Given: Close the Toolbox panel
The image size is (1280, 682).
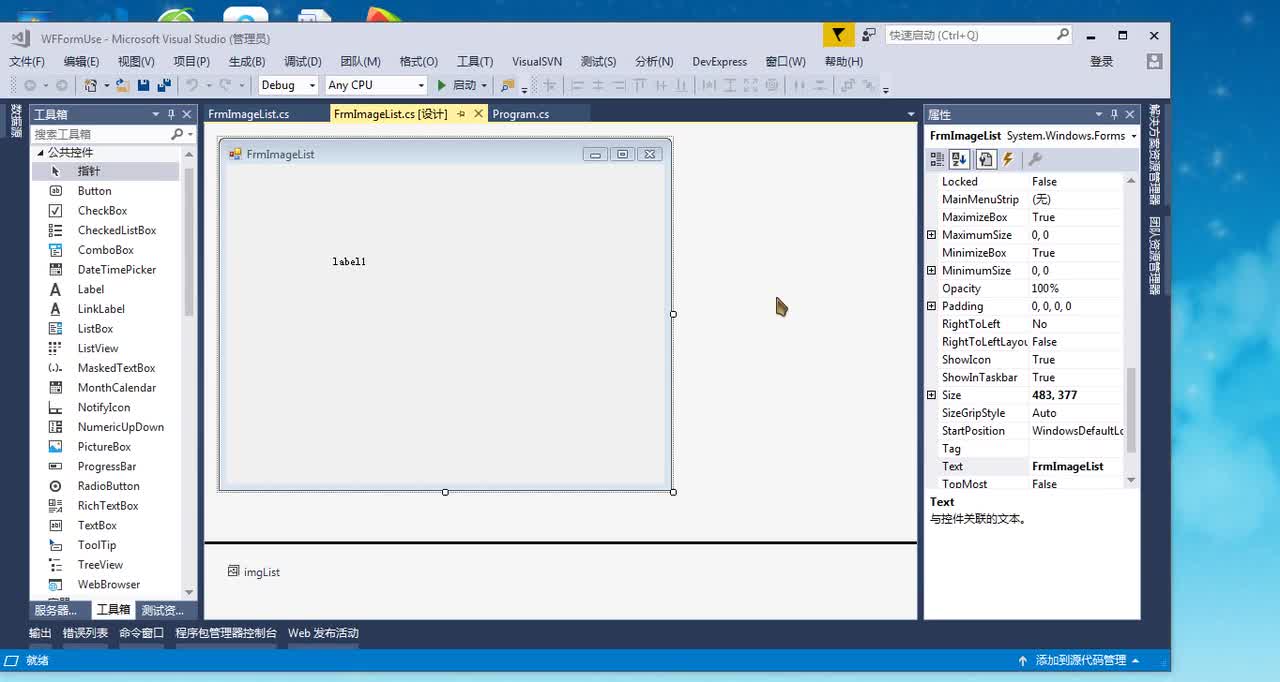Looking at the screenshot, I should 187,114.
